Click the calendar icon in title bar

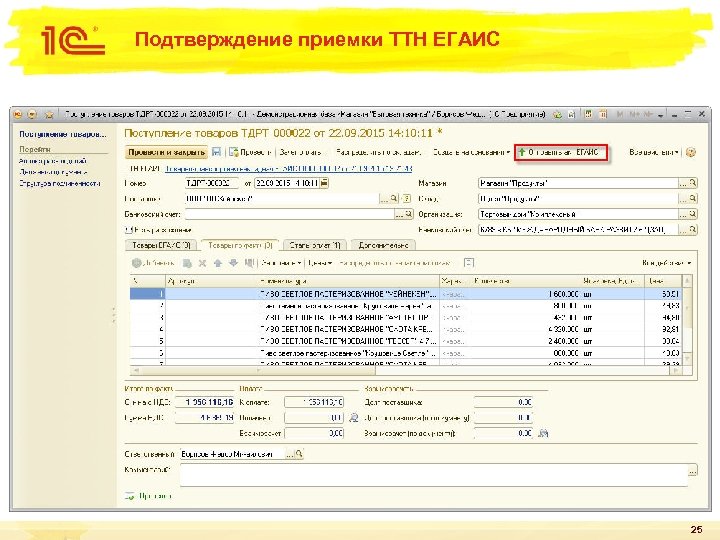(x=604, y=114)
